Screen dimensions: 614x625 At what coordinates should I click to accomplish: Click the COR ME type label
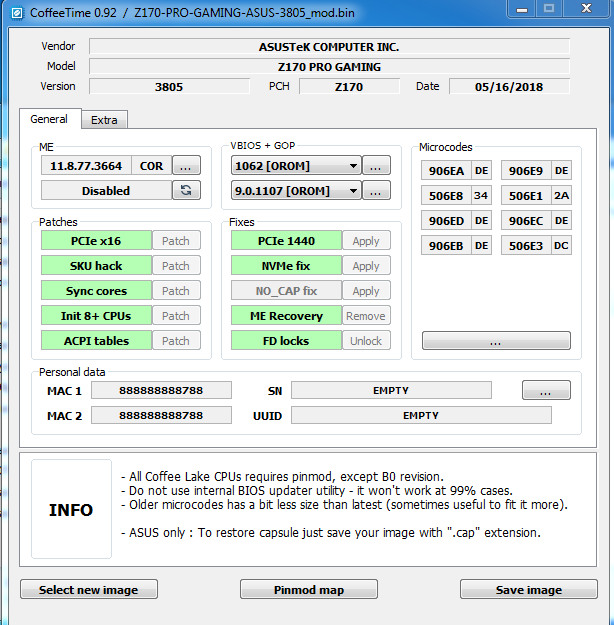[x=151, y=165]
